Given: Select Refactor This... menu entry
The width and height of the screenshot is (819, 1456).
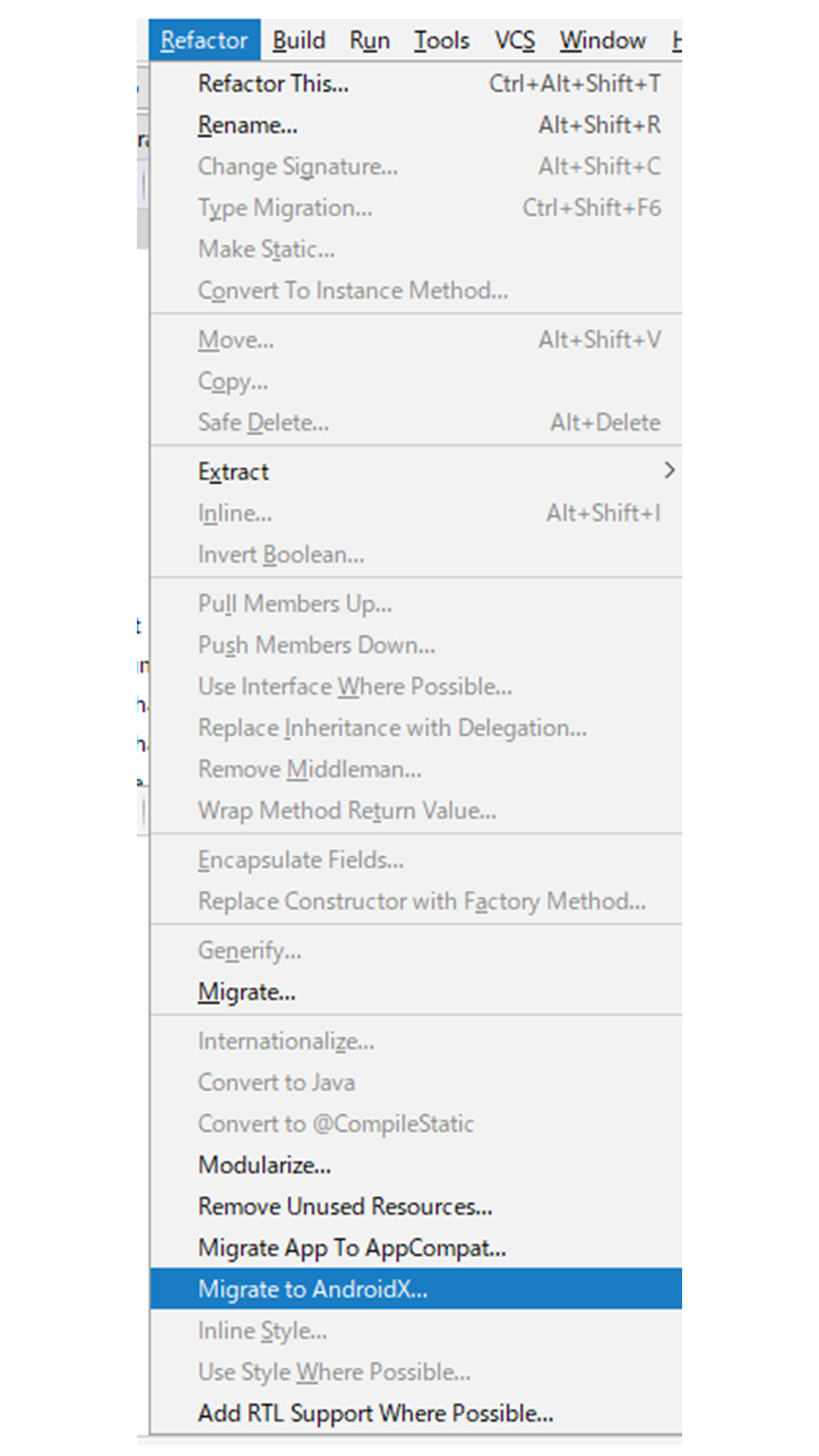Looking at the screenshot, I should 416,84.
